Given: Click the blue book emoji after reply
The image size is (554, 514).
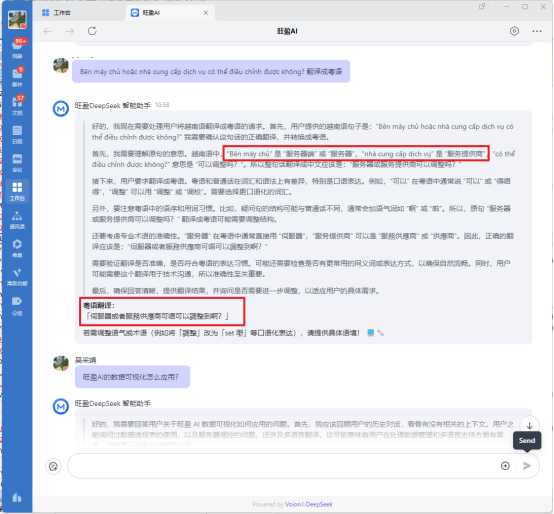Looking at the screenshot, I should (370, 333).
